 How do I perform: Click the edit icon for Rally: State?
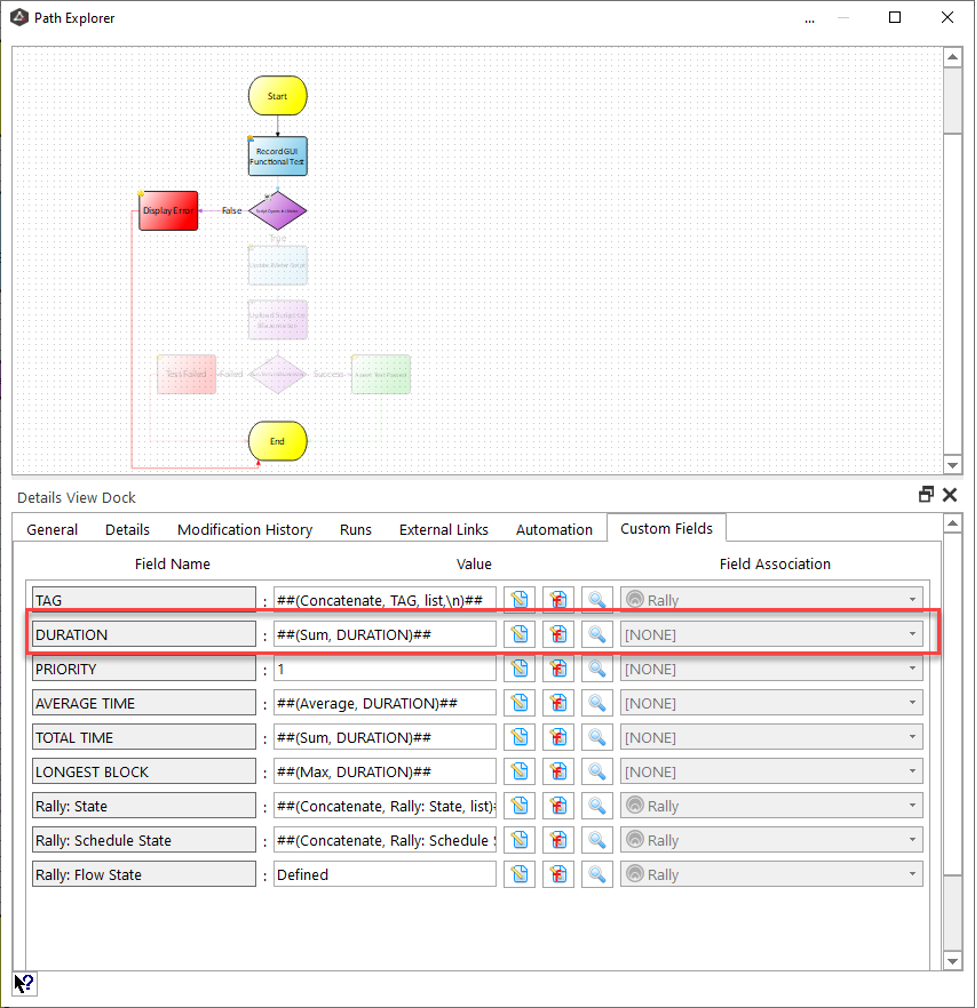pos(519,806)
